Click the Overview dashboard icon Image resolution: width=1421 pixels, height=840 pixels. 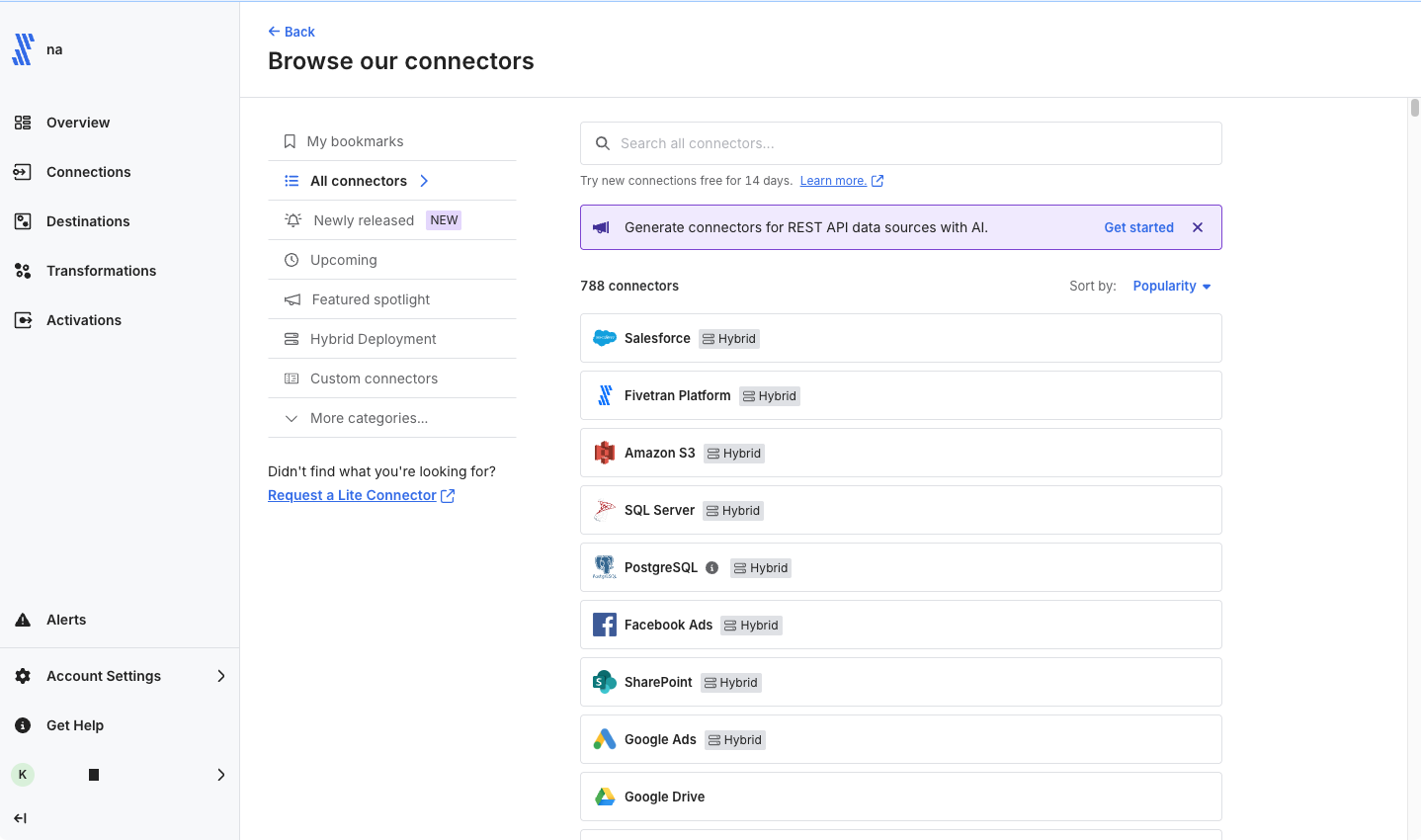coord(23,123)
